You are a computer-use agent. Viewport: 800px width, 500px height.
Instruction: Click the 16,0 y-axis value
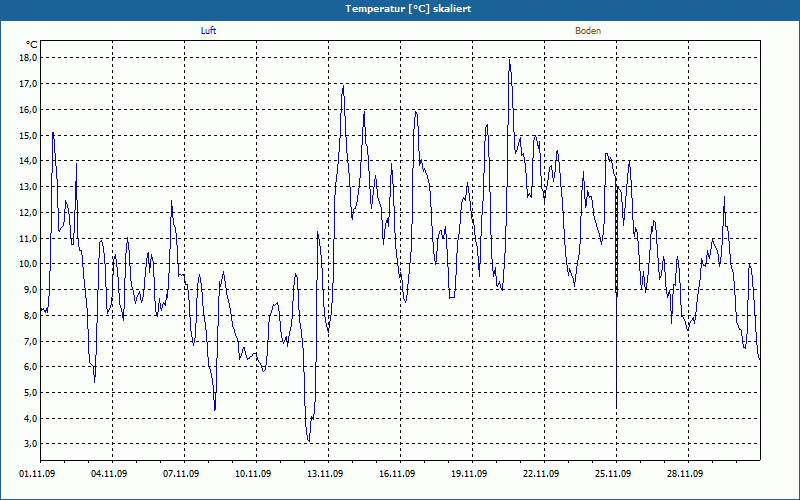click(x=28, y=110)
